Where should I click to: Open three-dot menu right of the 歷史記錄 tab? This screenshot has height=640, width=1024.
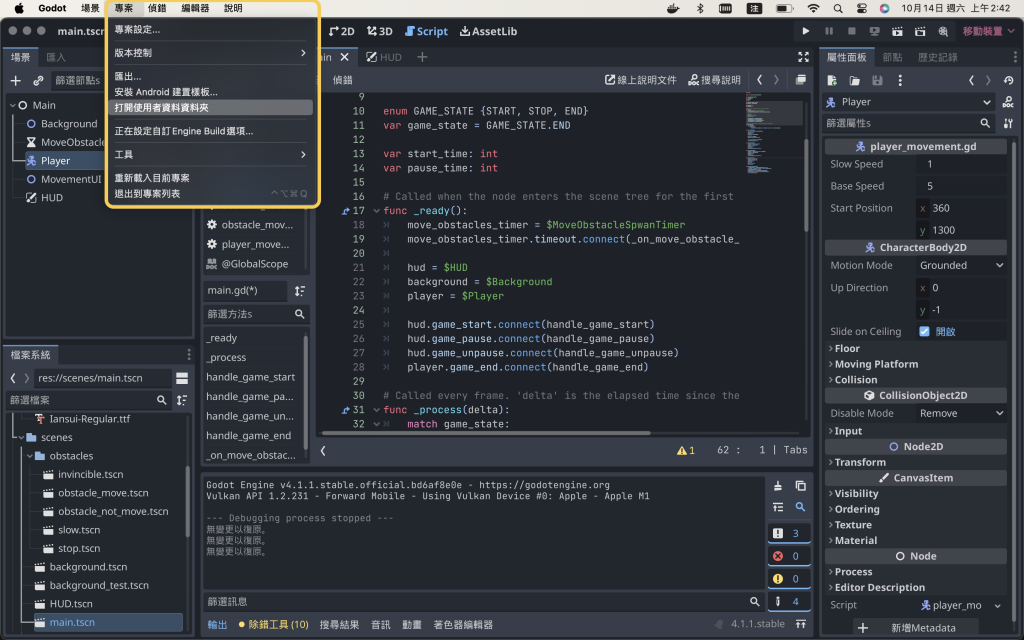1015,57
